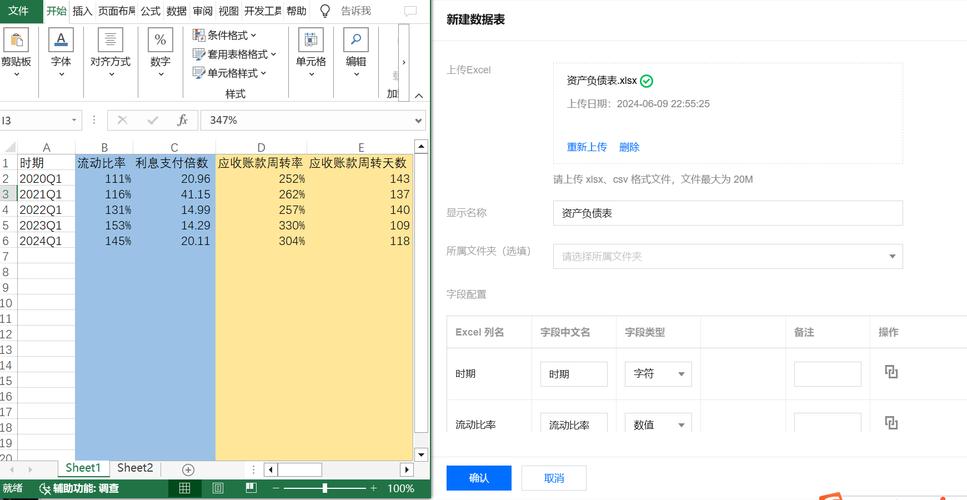The height and width of the screenshot is (500, 967).
Task: Zoom out with minus button
Action: 278,488
